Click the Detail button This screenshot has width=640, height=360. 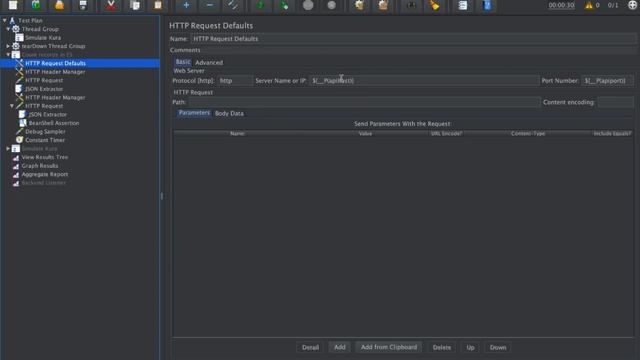click(x=310, y=347)
